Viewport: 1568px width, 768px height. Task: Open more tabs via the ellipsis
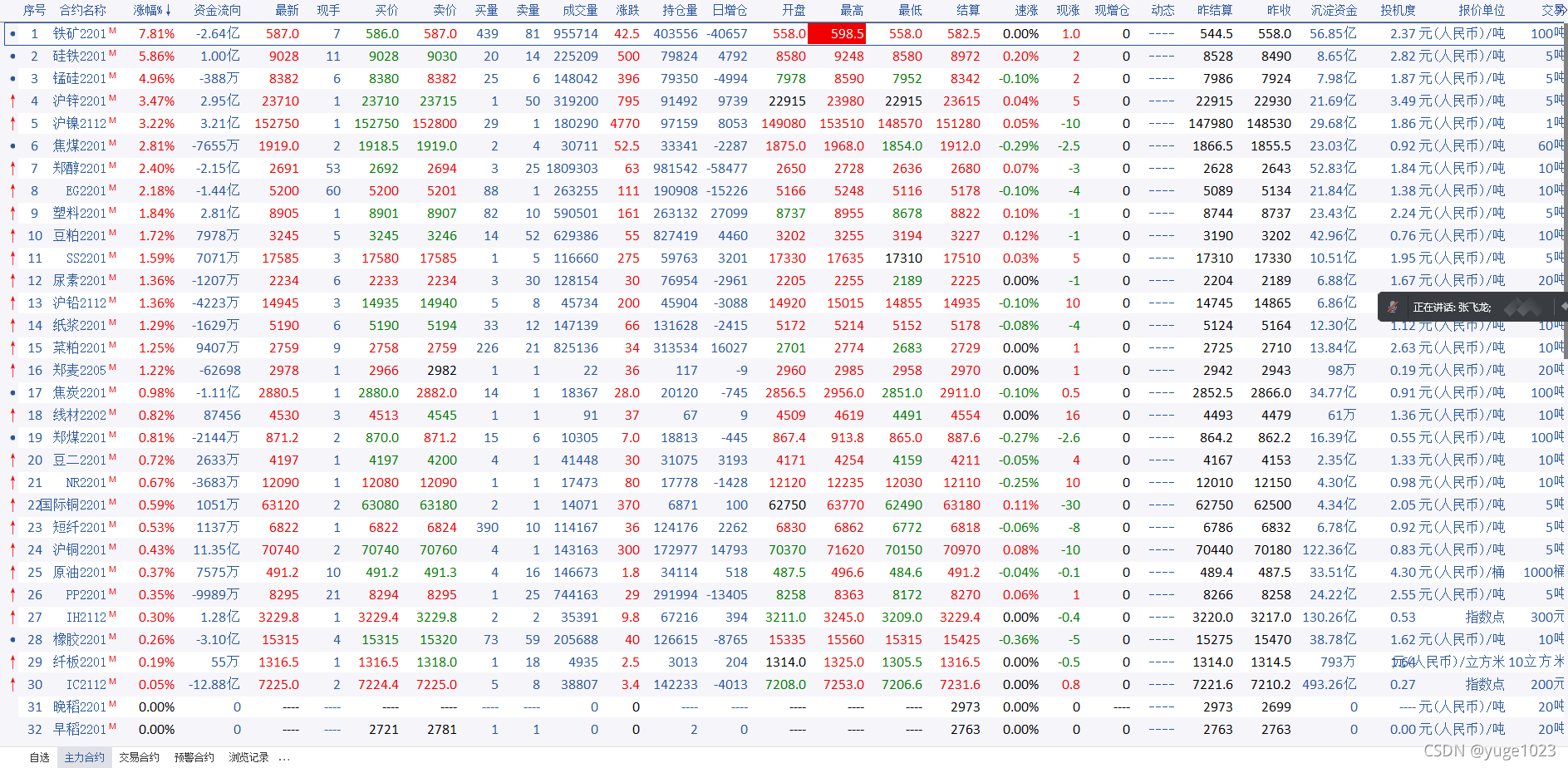[284, 757]
